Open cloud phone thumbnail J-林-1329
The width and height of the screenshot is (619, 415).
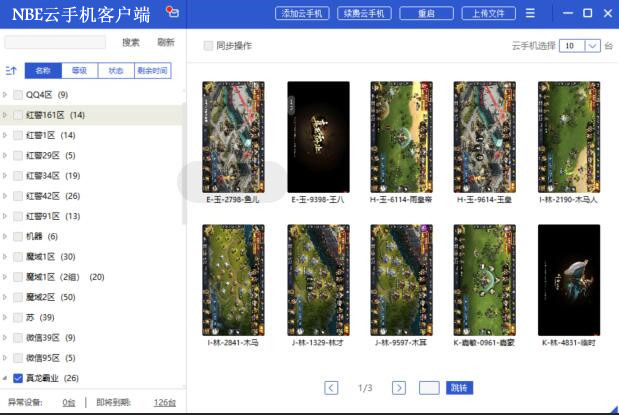point(318,280)
